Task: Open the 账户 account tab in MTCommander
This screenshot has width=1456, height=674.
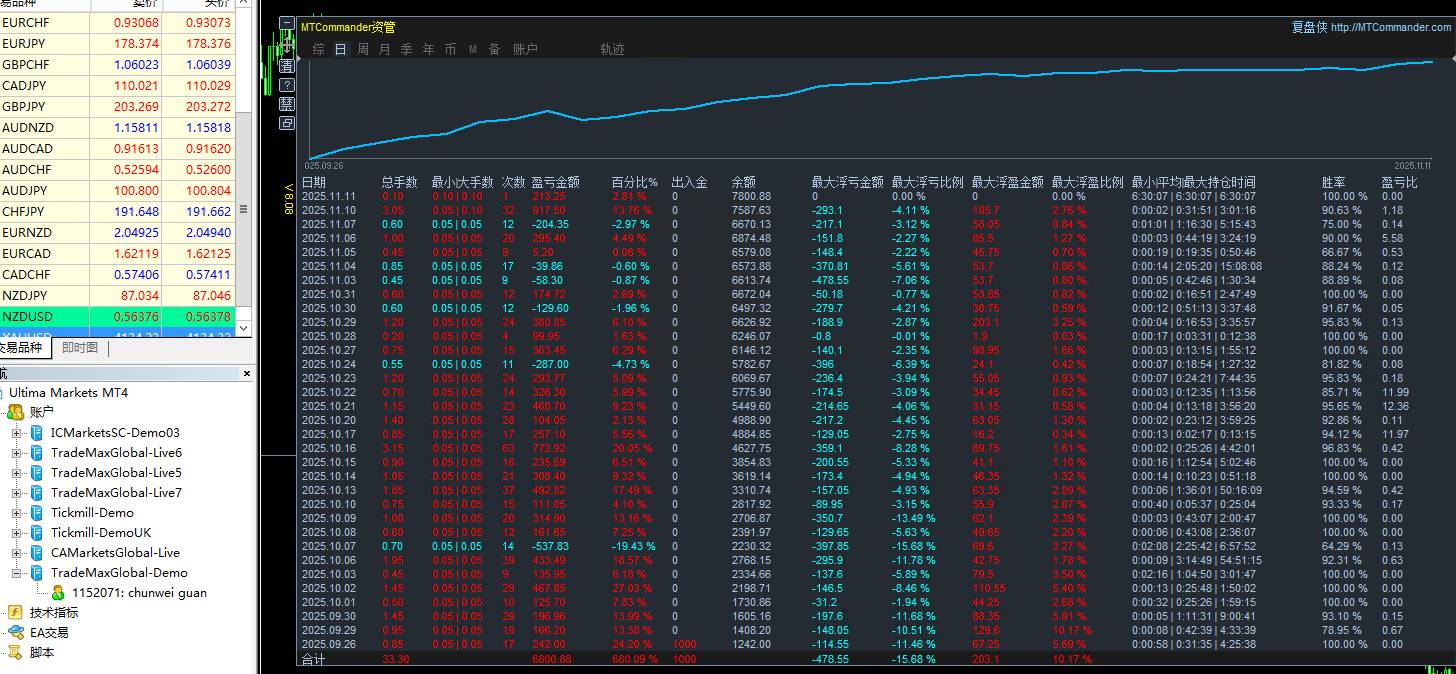Action: point(525,49)
